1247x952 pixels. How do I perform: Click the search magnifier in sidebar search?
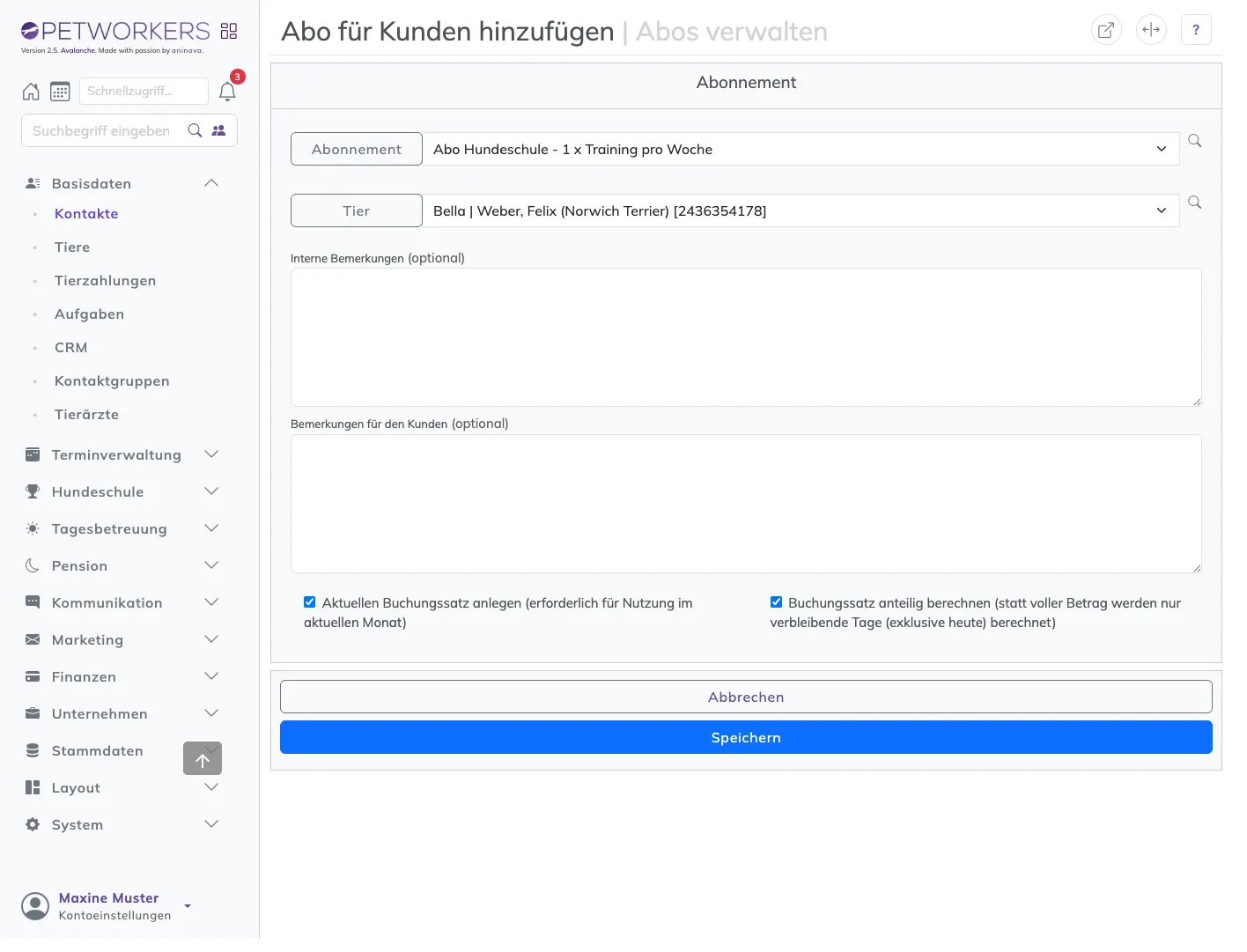point(196,130)
